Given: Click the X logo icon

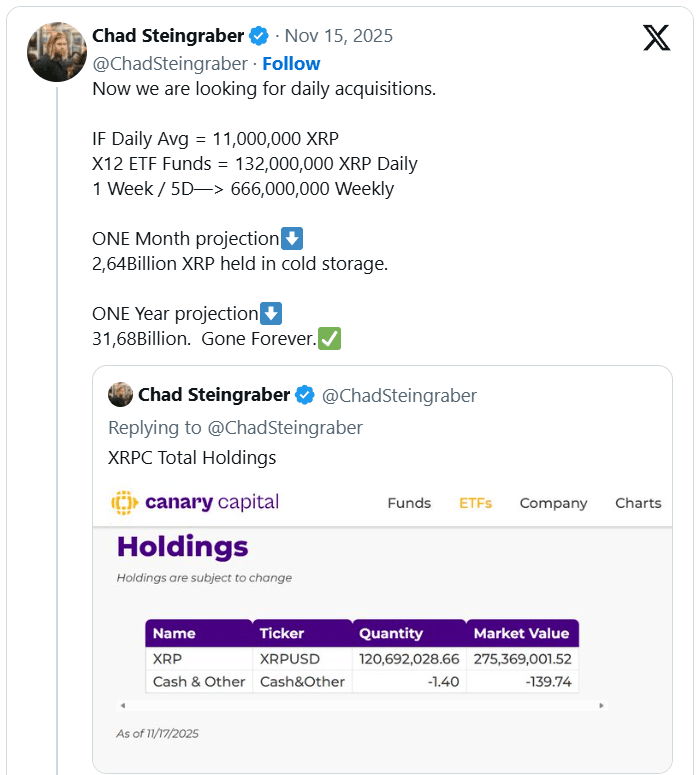Looking at the screenshot, I should pyautogui.click(x=656, y=38).
